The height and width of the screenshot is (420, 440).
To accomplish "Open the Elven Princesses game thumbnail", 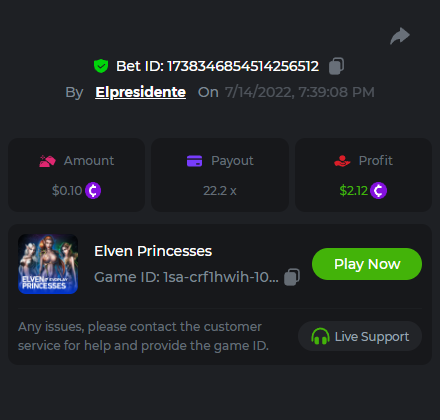I will (x=48, y=264).
